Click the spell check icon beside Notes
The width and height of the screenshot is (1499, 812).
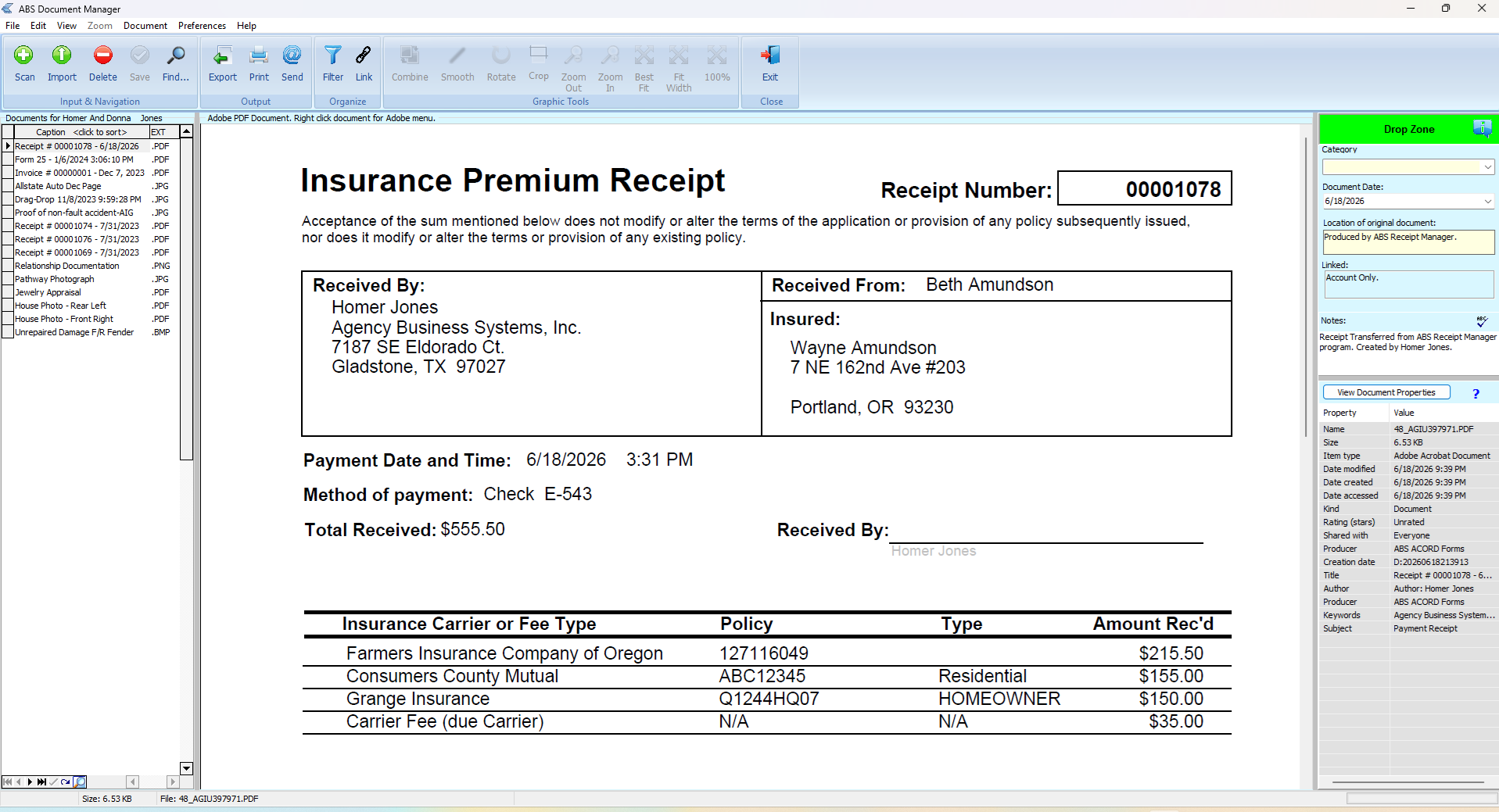[1482, 321]
